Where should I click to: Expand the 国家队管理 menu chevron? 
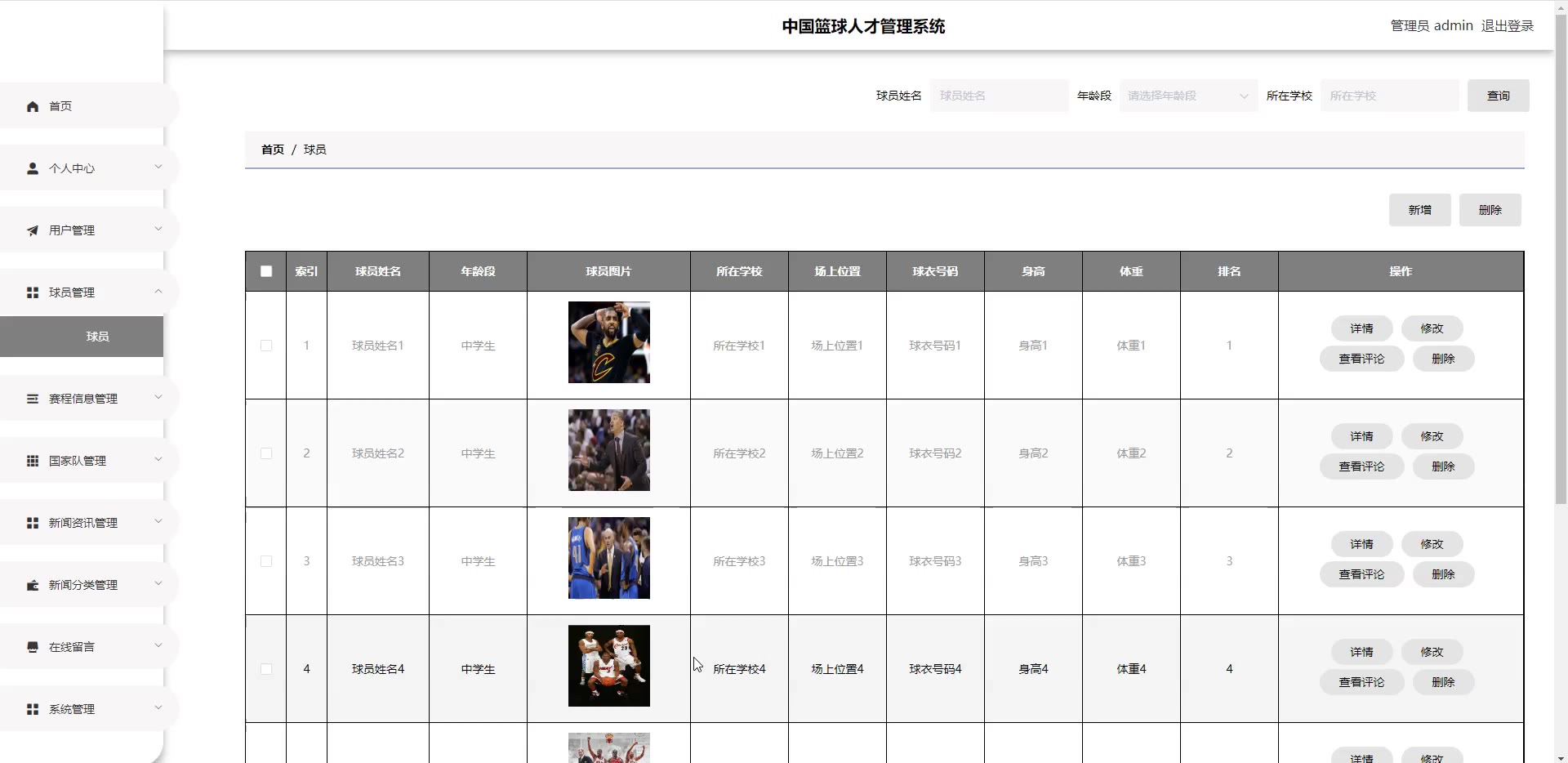pos(158,459)
